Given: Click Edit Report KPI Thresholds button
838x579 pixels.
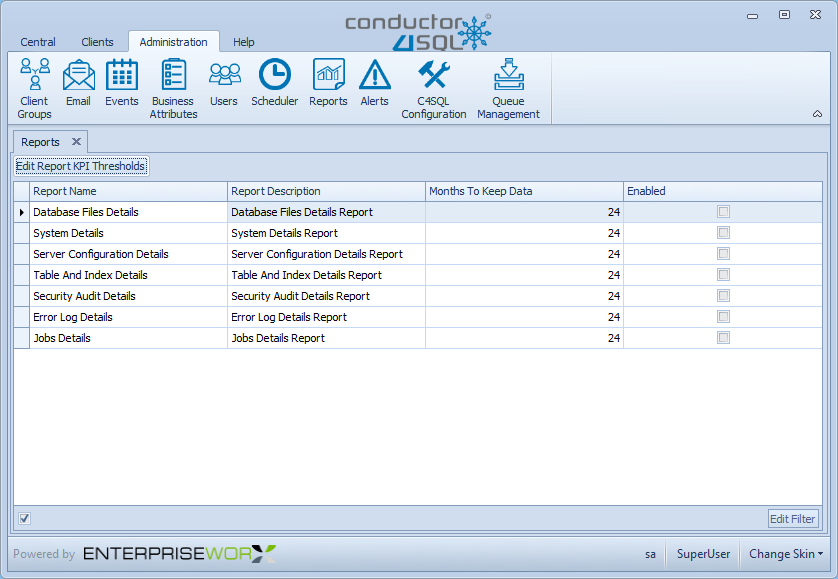Looking at the screenshot, I should pos(81,166).
